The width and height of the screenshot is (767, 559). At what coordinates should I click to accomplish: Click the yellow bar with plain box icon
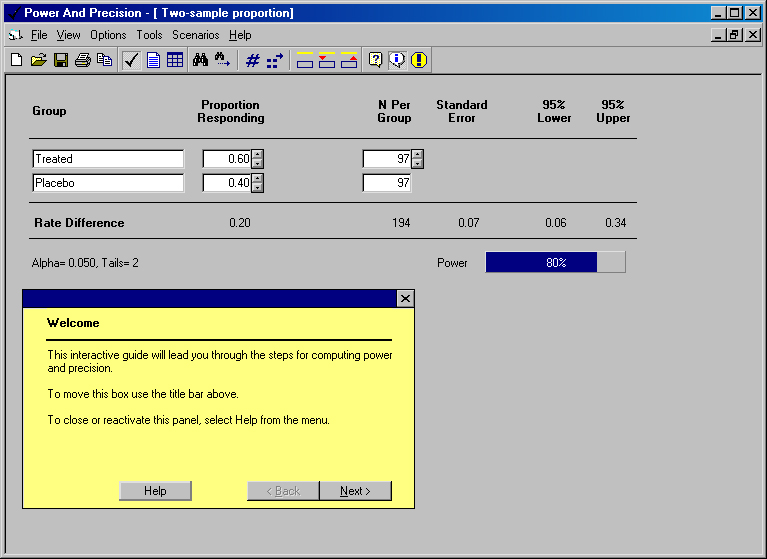point(305,60)
